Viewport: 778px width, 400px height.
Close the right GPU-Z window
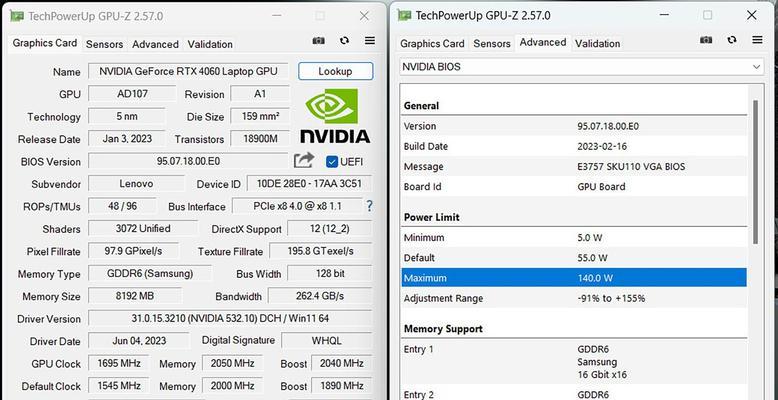click(752, 15)
